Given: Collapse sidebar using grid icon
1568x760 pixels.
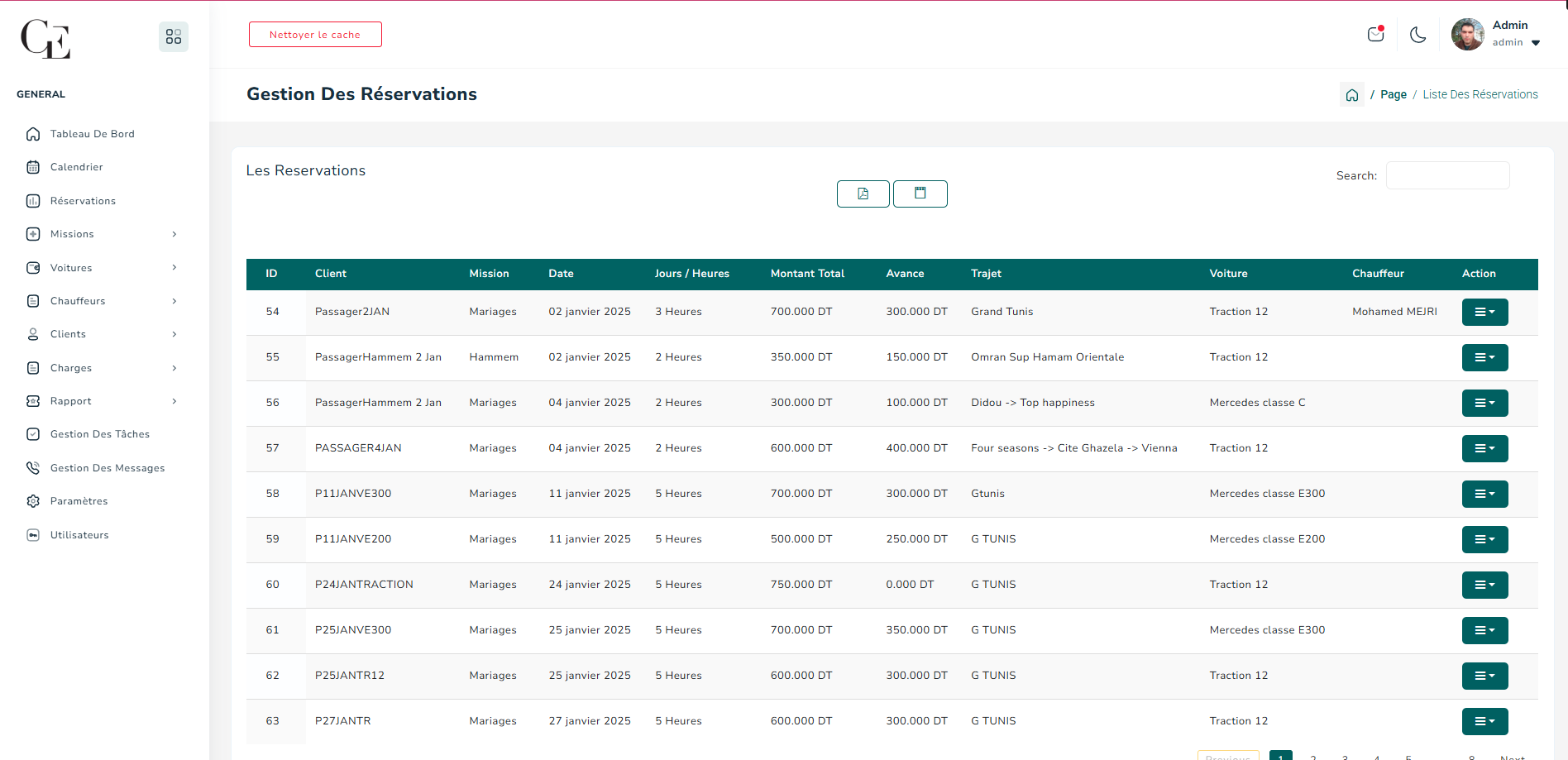Looking at the screenshot, I should coord(174,36).
